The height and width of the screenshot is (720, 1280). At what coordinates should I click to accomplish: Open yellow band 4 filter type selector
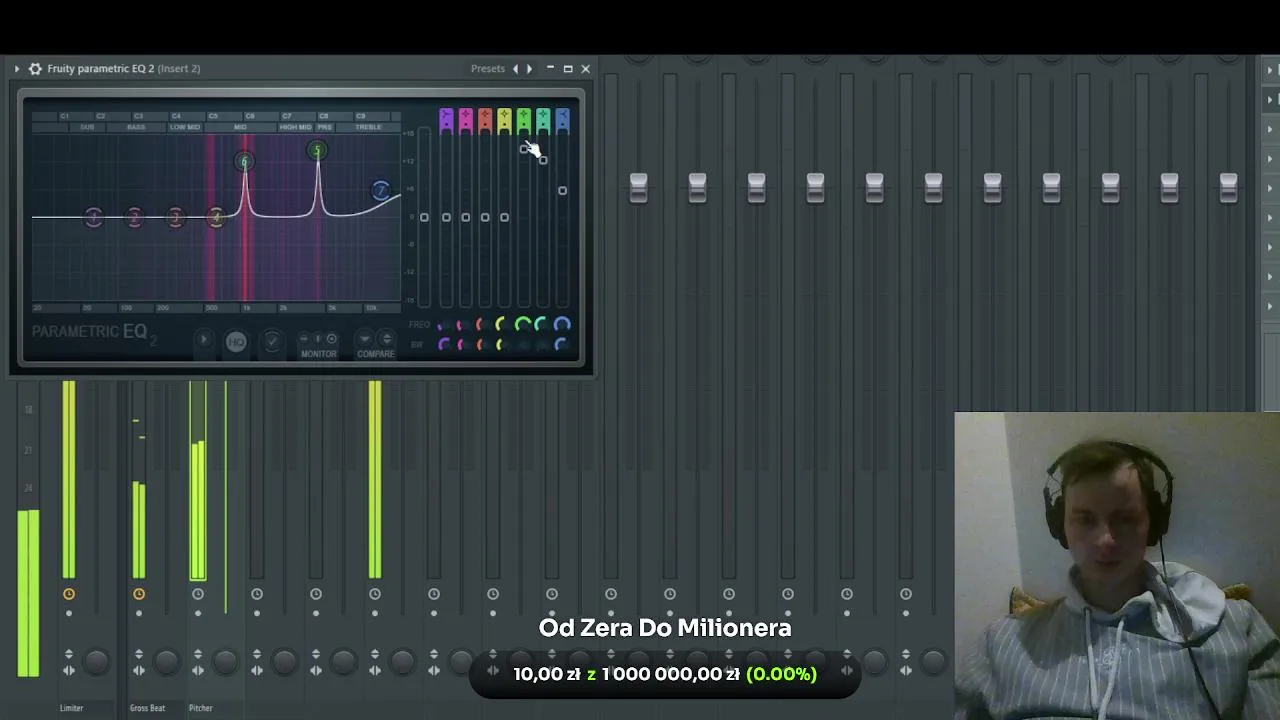tap(504, 121)
